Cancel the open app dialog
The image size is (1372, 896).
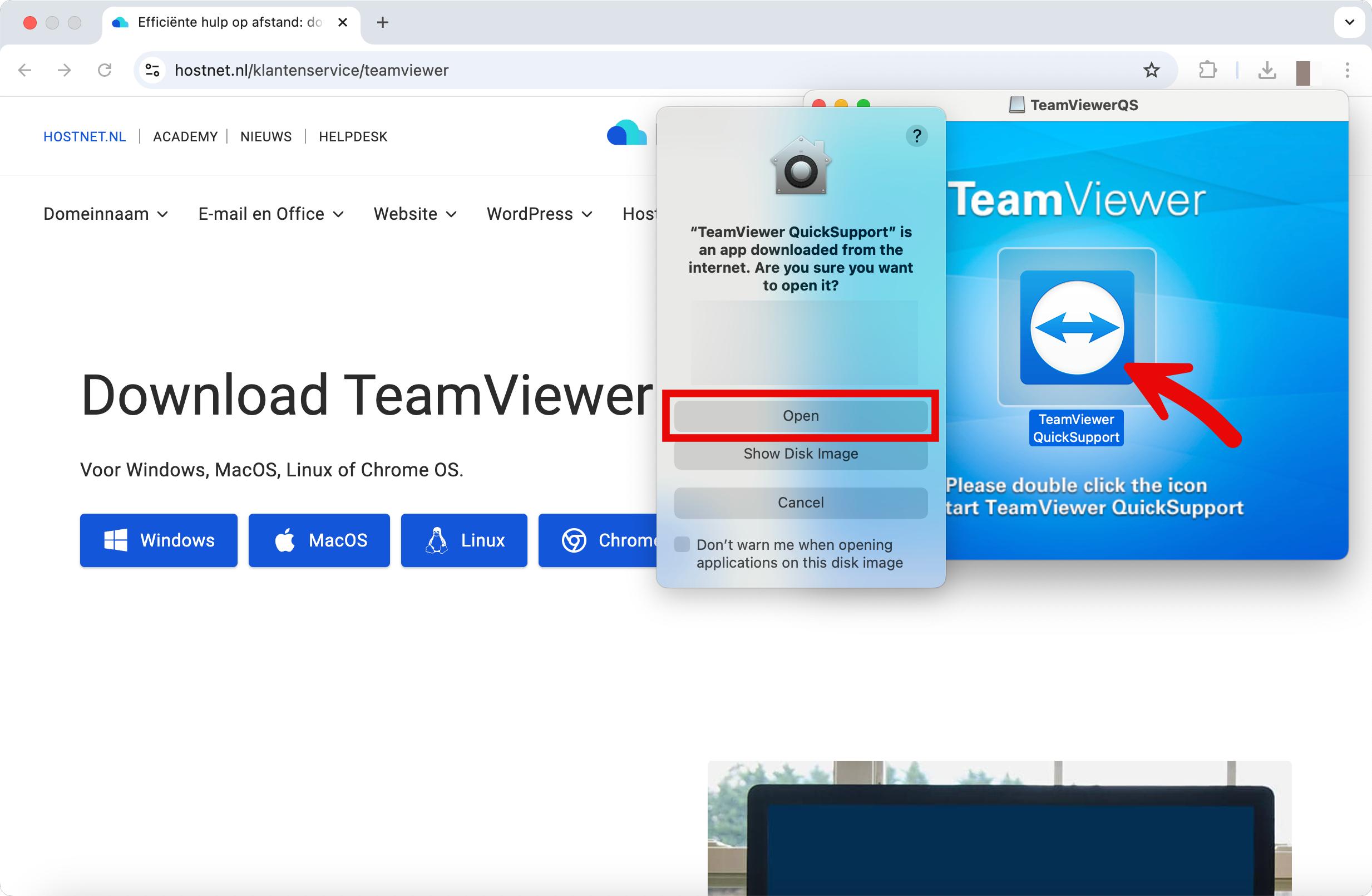click(801, 503)
